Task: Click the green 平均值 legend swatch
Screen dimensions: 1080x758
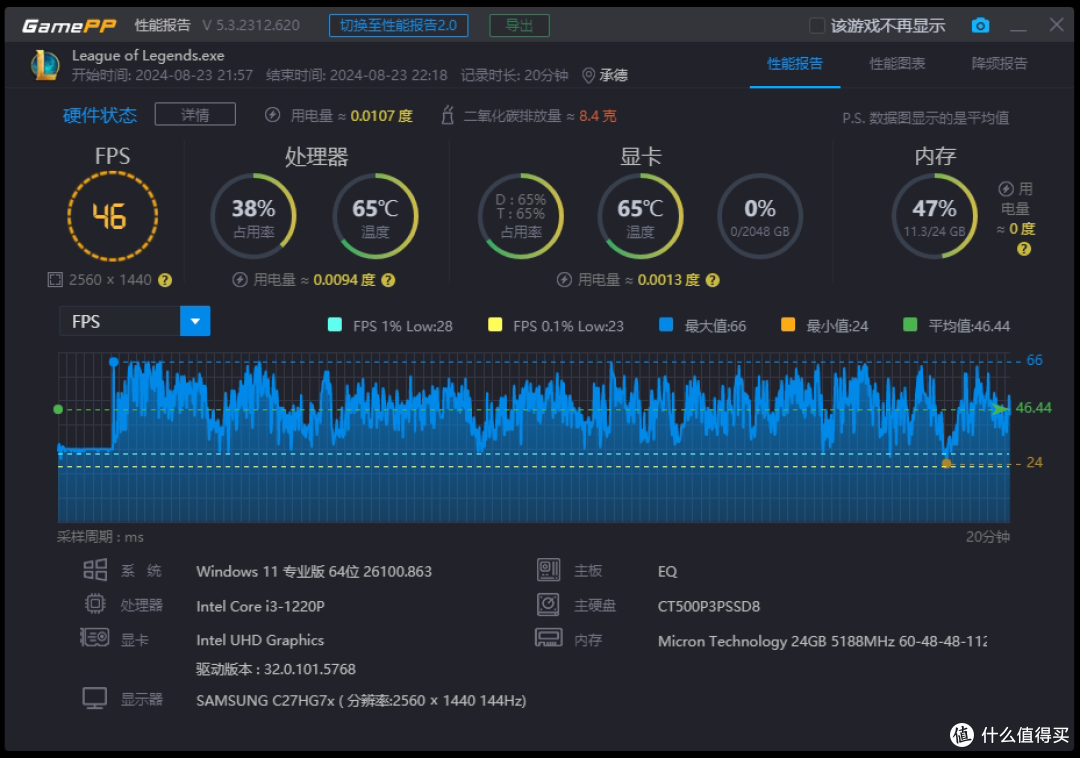Action: coord(910,325)
